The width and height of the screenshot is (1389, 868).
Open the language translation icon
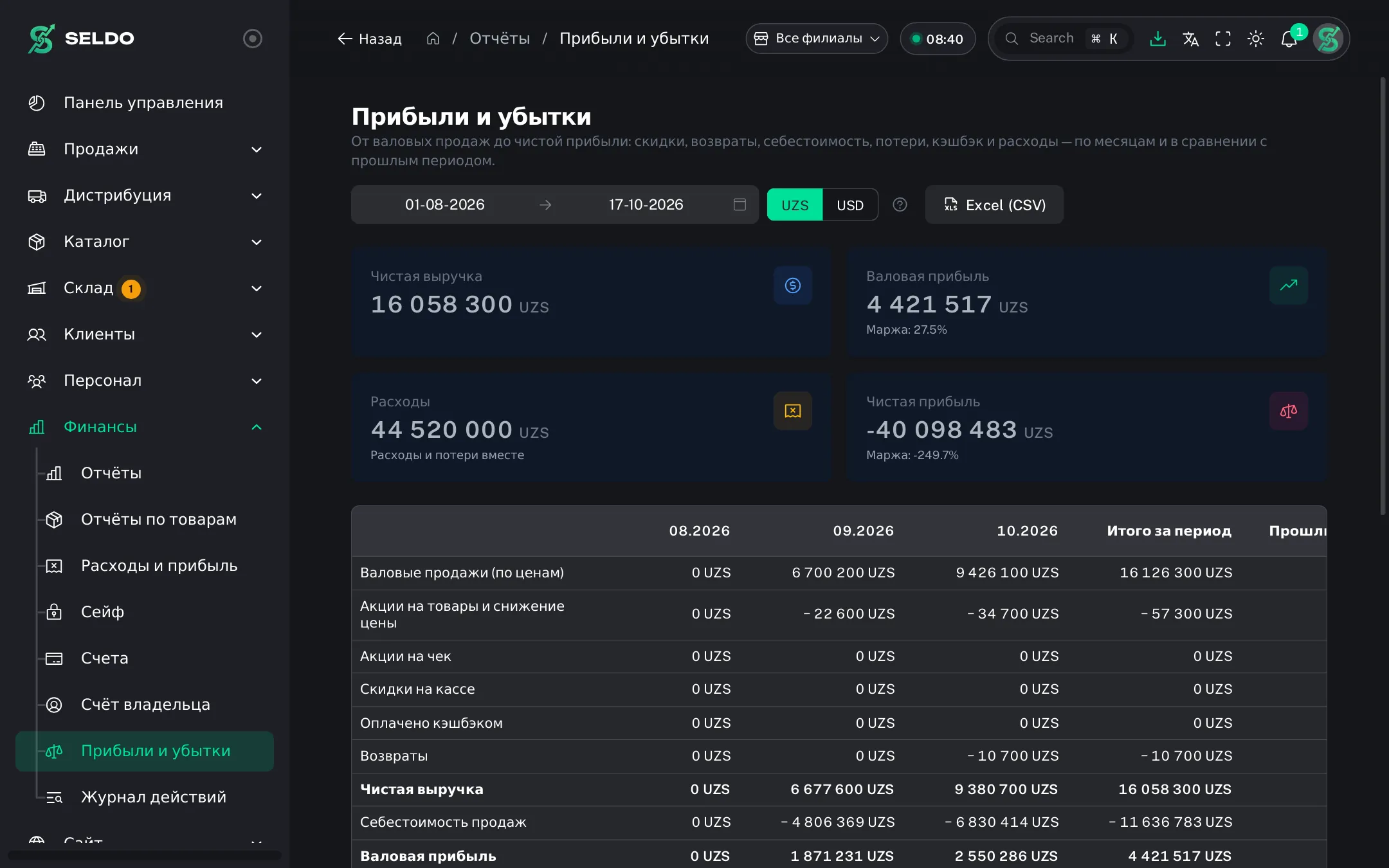tap(1190, 39)
